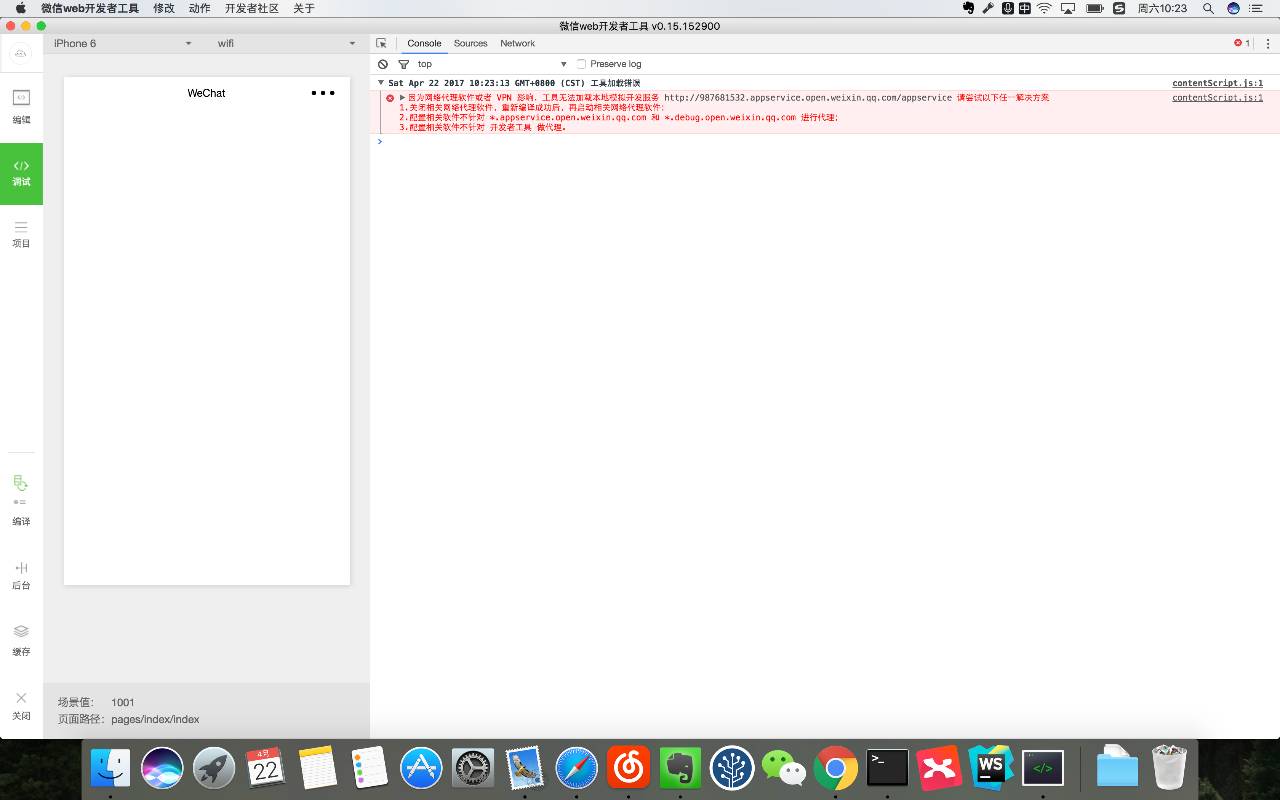Viewport: 1280px width, 800px height.
Task: Click the 关闭 (close) sidebar button
Action: click(21, 705)
